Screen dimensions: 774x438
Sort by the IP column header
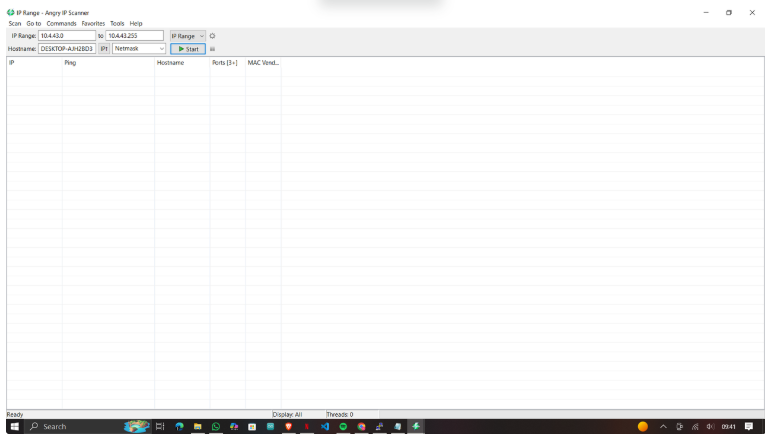pyautogui.click(x=34, y=63)
